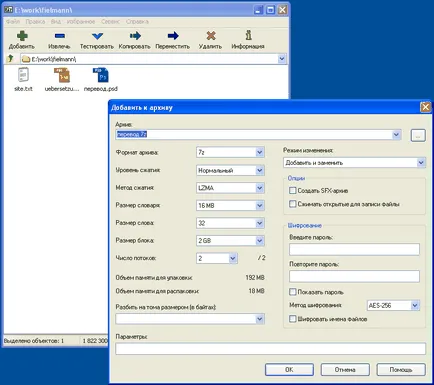Confirm the archive with the OK button
This screenshot has width=434, height=385.
(289, 369)
